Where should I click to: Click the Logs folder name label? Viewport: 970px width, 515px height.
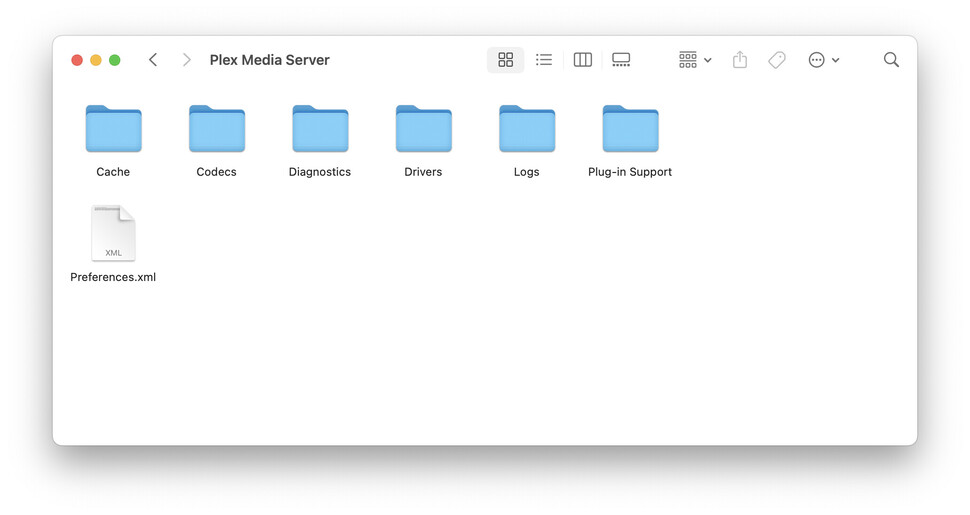pos(526,172)
